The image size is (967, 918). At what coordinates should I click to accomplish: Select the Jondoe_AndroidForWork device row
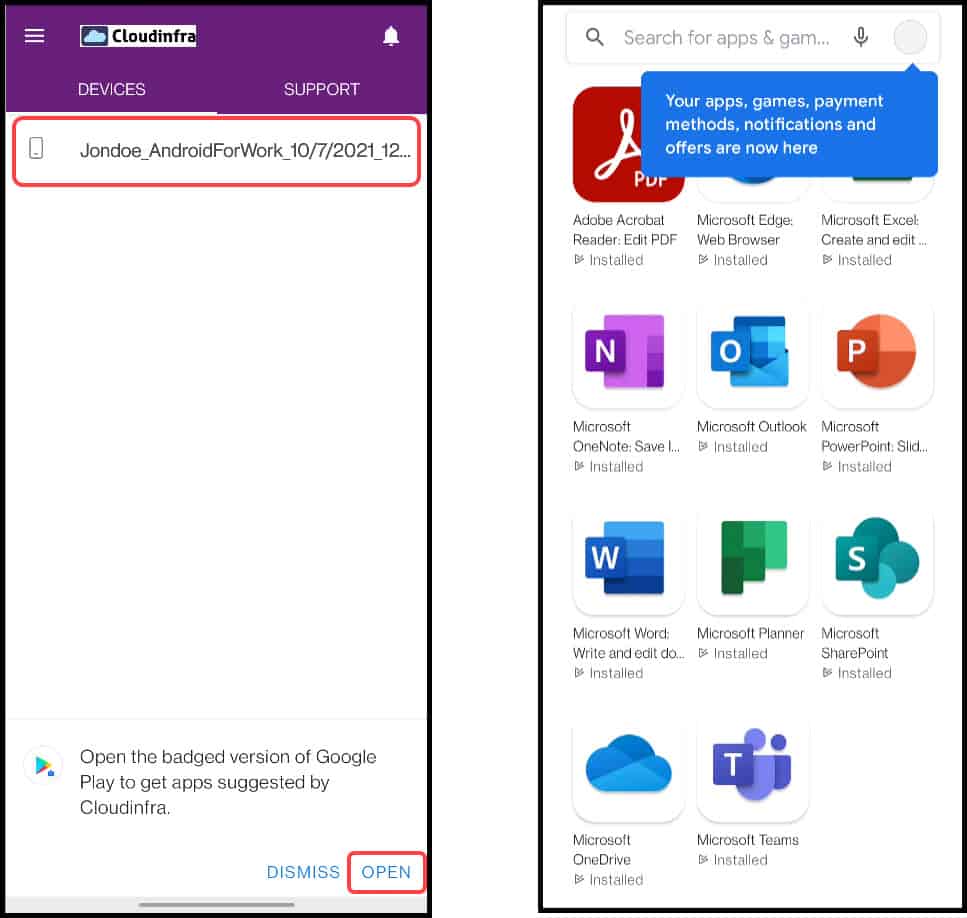click(216, 150)
